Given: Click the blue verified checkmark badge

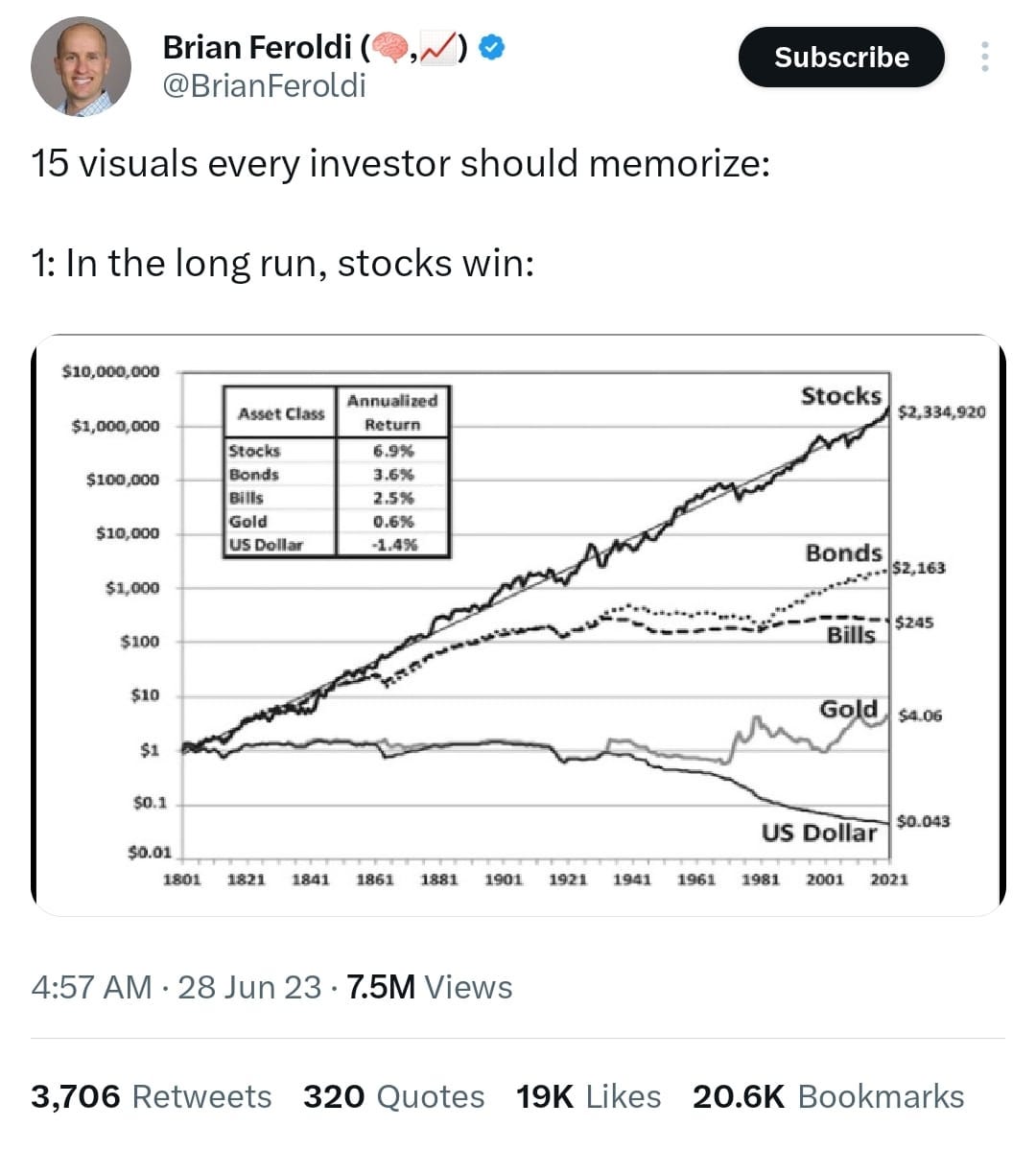Looking at the screenshot, I should coord(491,48).
